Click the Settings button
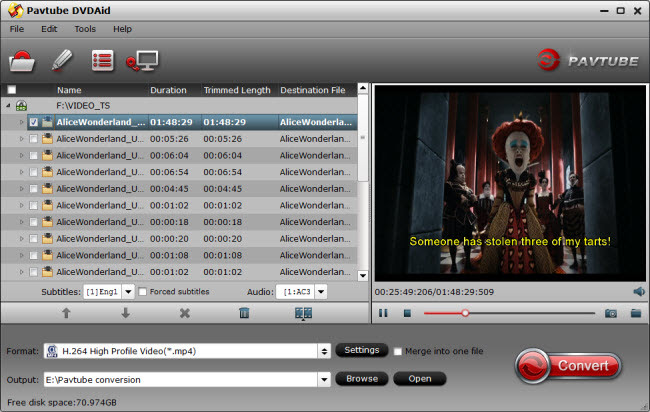 coord(361,350)
